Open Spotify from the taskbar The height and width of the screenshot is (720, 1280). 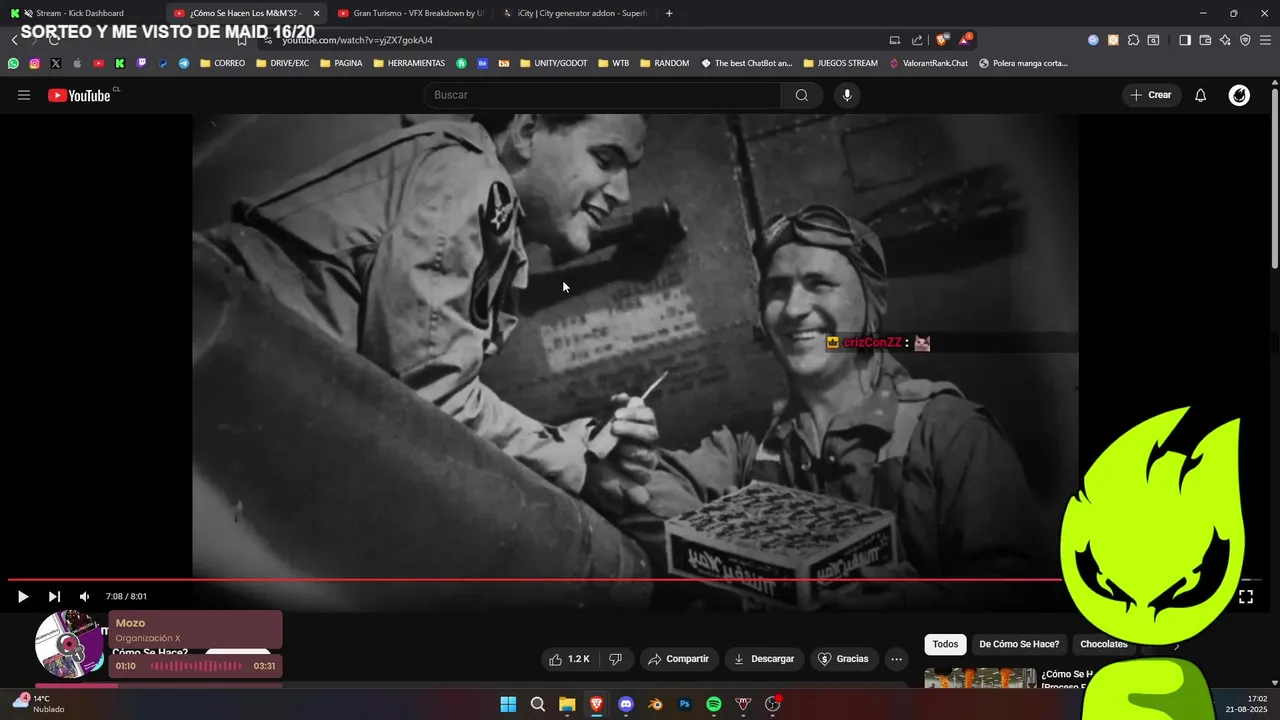(714, 704)
